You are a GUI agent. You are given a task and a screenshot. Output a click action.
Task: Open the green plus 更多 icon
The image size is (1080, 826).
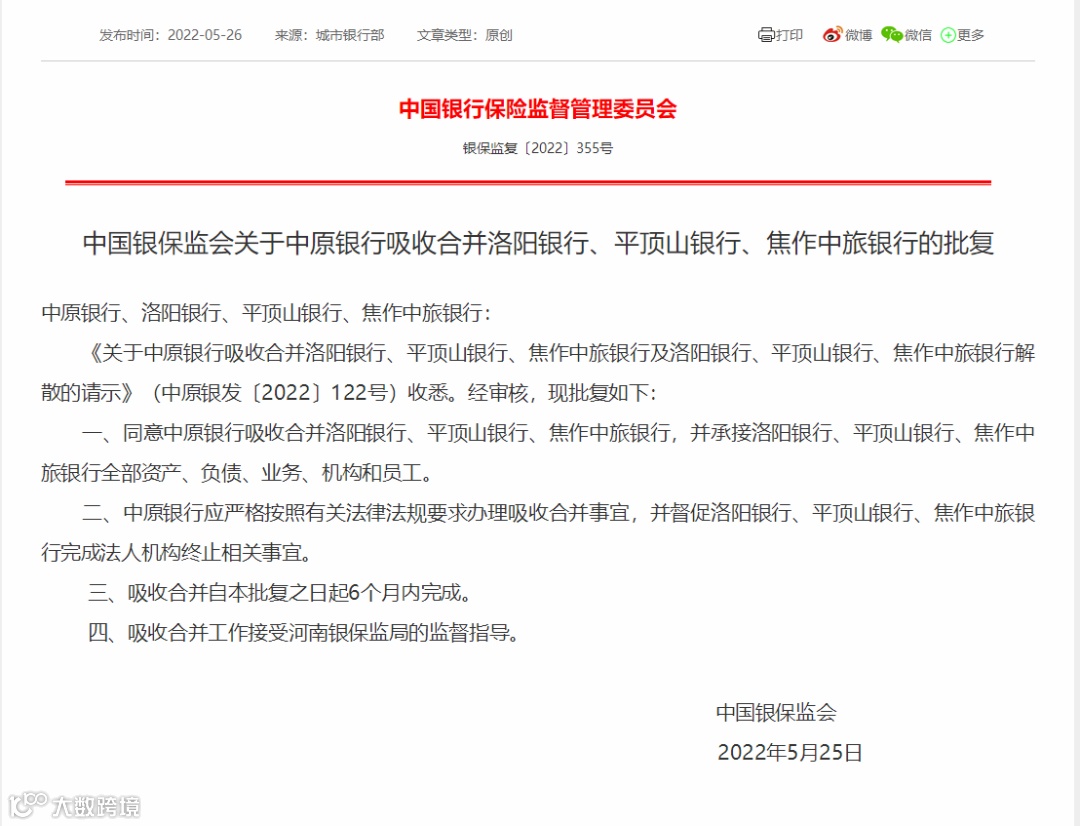[x=948, y=35]
